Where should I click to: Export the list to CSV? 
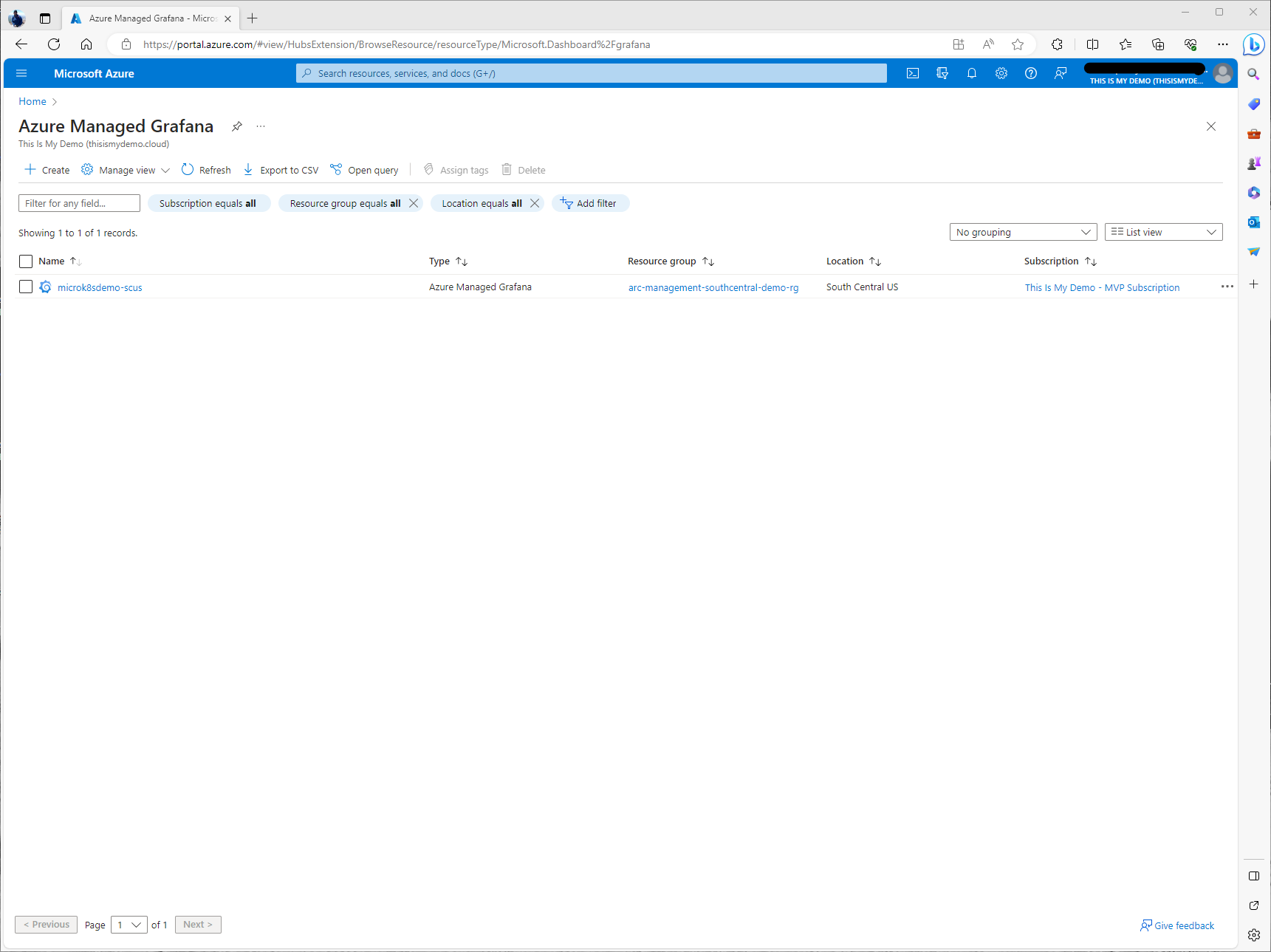click(281, 170)
